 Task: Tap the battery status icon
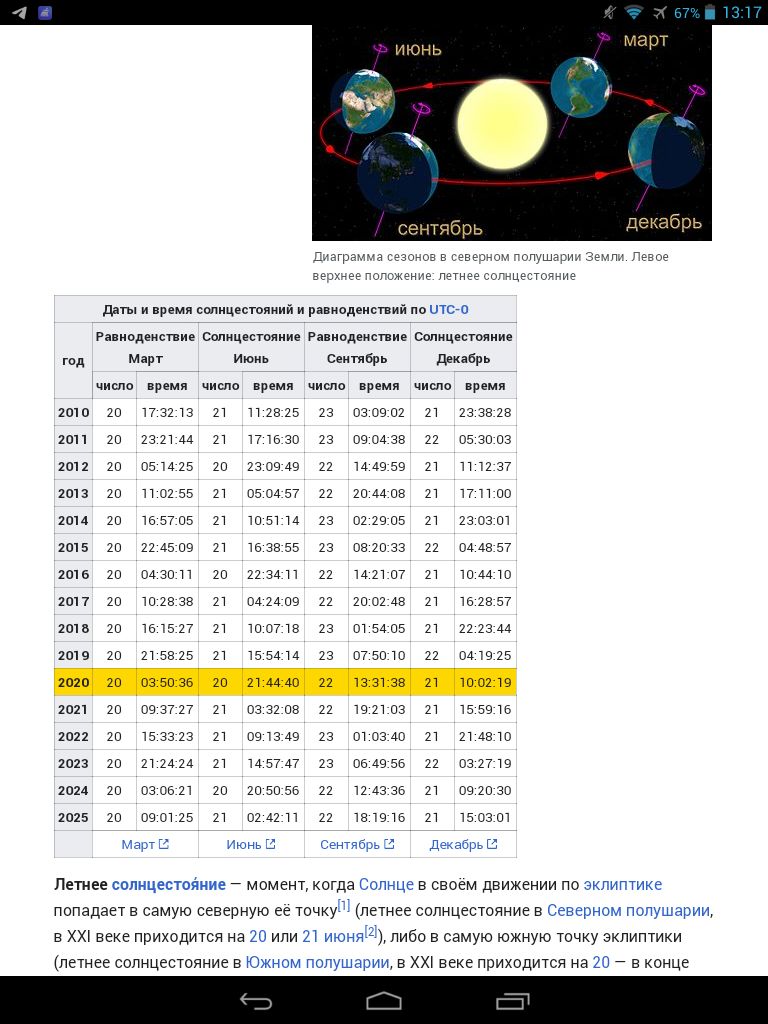711,12
